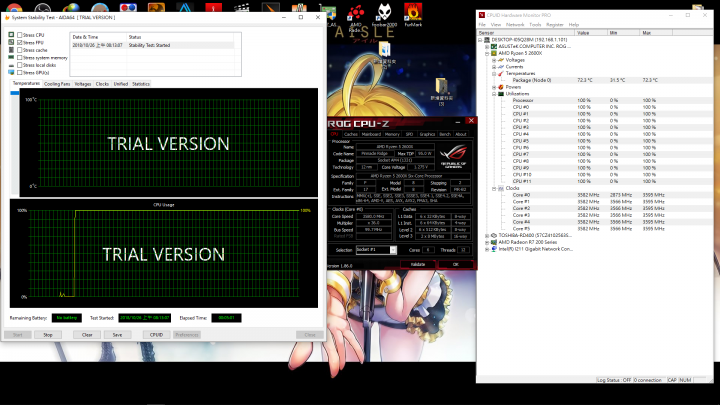Click the CPUID Hardware Monitor PRO title icon
Image resolution: width=720 pixels, height=405 pixels.
tap(482, 15)
